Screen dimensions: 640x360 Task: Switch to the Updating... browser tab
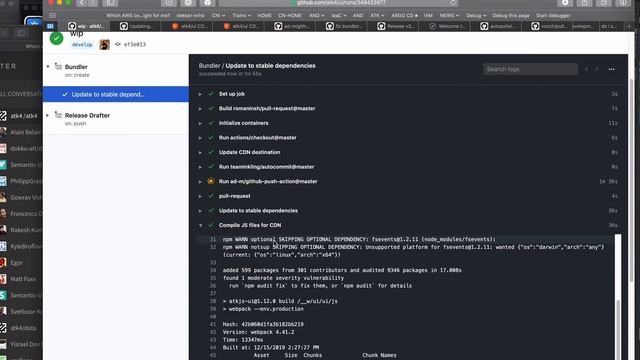[137, 26]
